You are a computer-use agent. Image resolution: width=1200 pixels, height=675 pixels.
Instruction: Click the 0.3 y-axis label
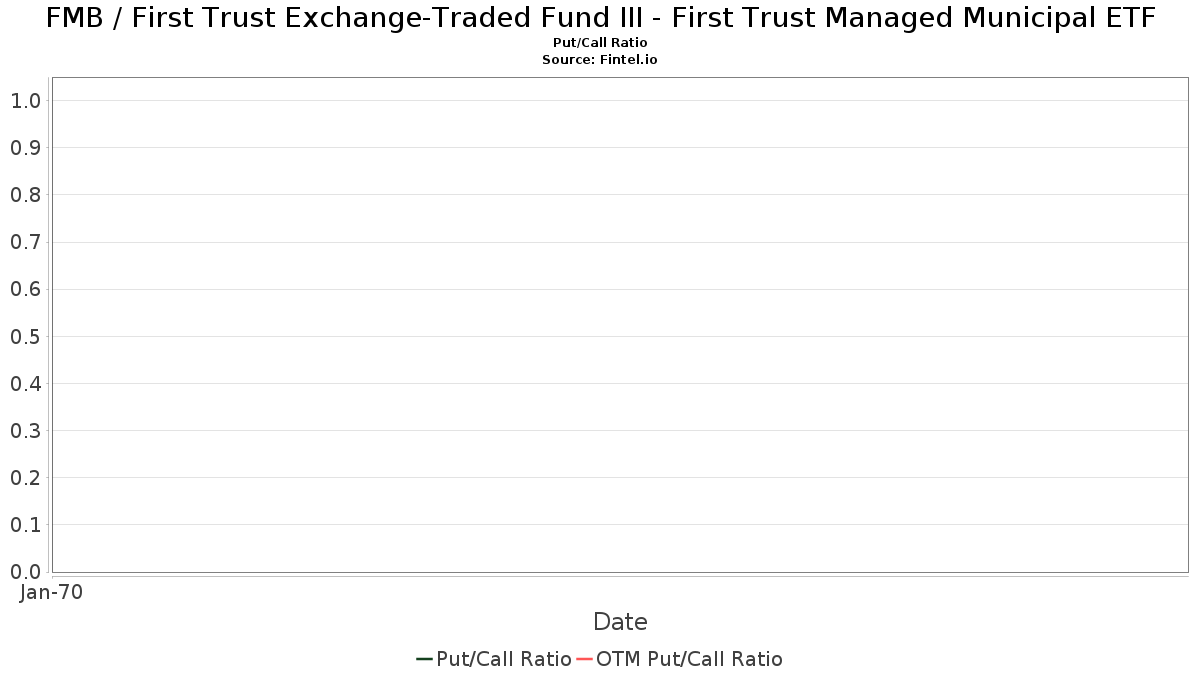[25, 430]
